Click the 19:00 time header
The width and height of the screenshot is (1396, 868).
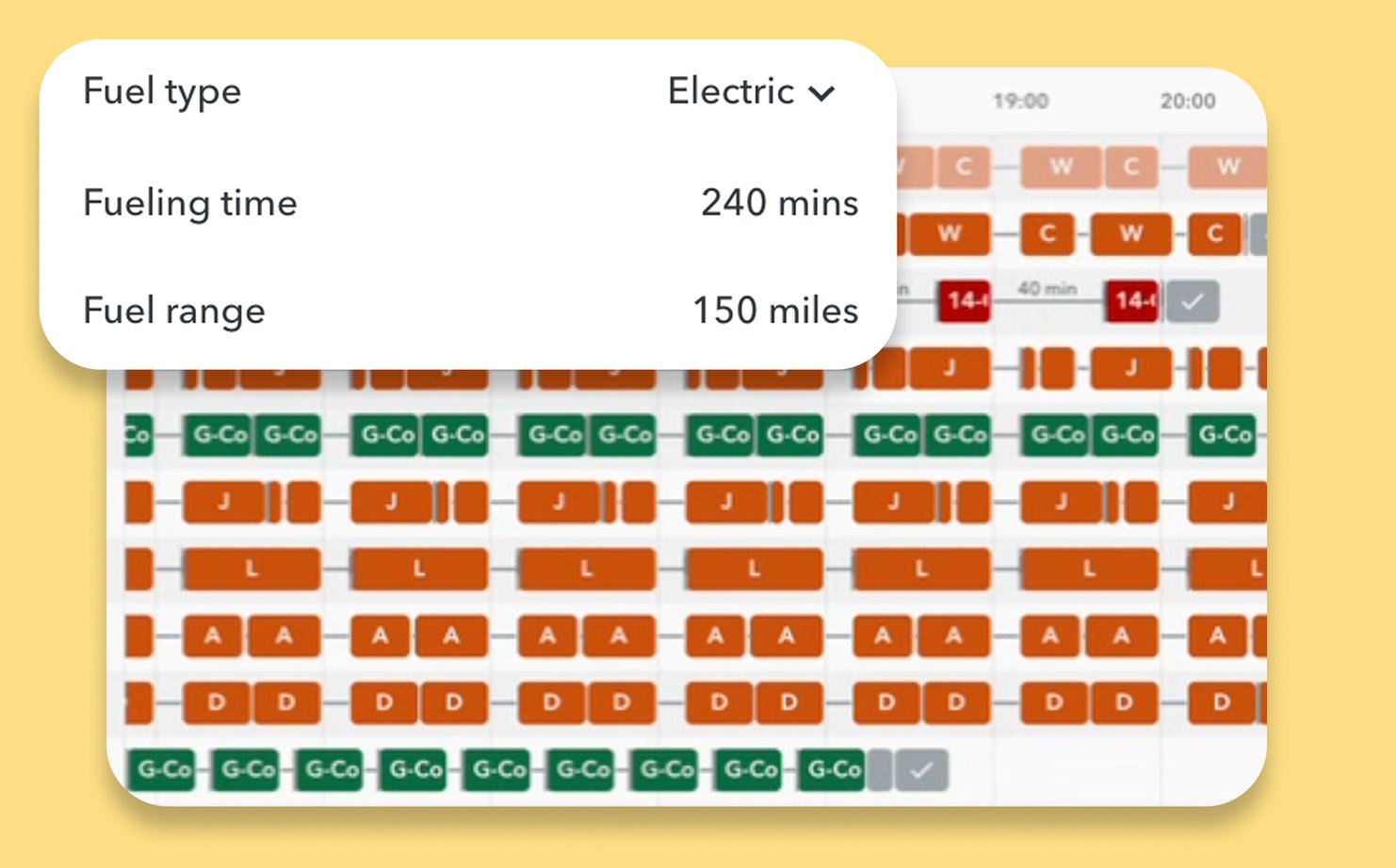[1020, 101]
